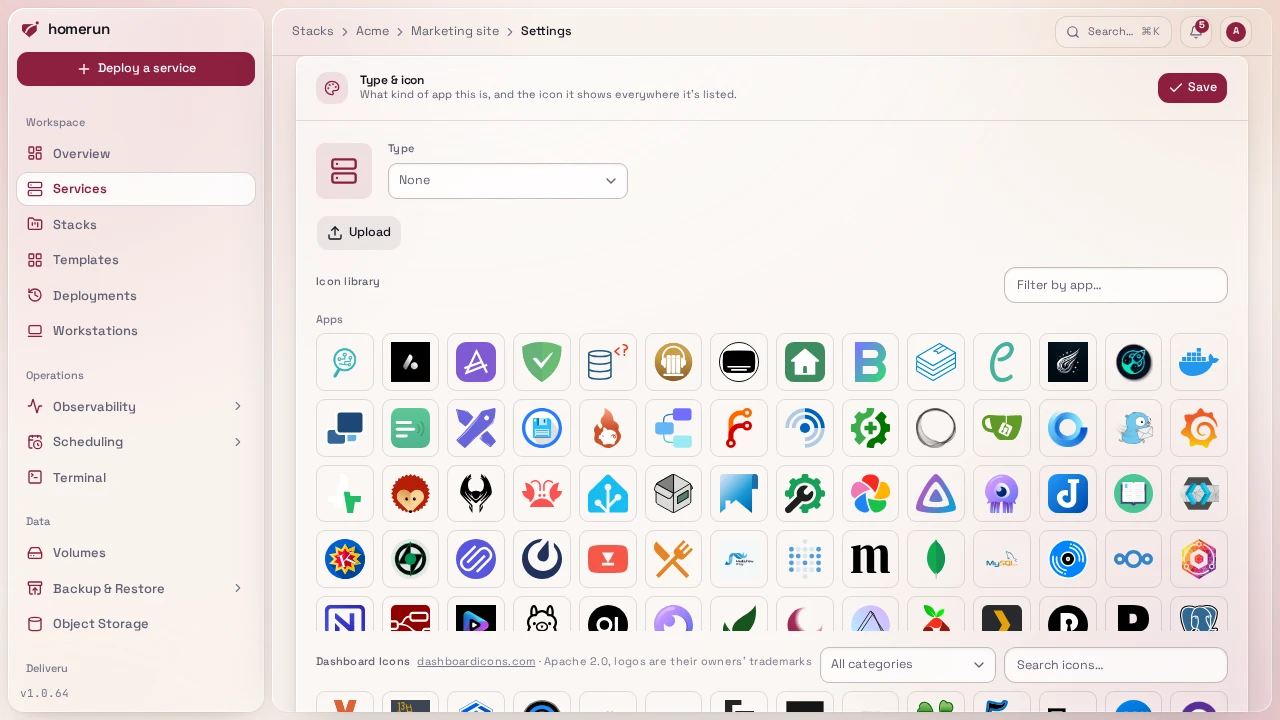Open the notifications bell

coord(1196,32)
